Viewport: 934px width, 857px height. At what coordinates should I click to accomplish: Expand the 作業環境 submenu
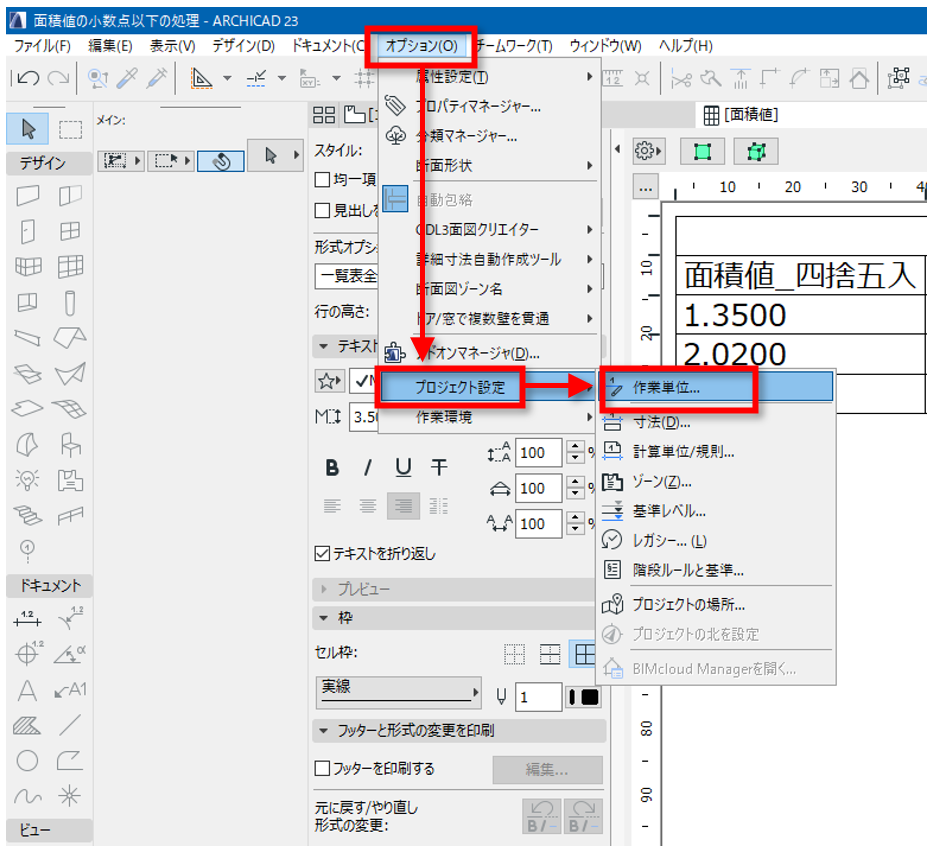(488, 417)
